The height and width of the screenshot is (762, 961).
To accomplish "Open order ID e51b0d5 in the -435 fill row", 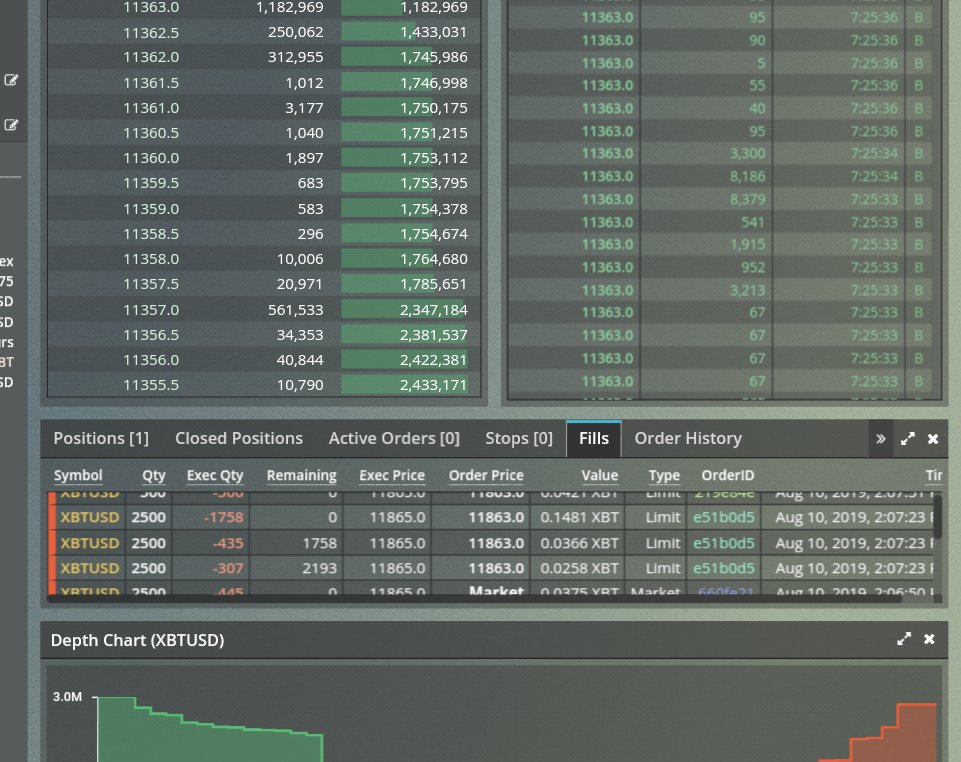I will pyautogui.click(x=724, y=543).
